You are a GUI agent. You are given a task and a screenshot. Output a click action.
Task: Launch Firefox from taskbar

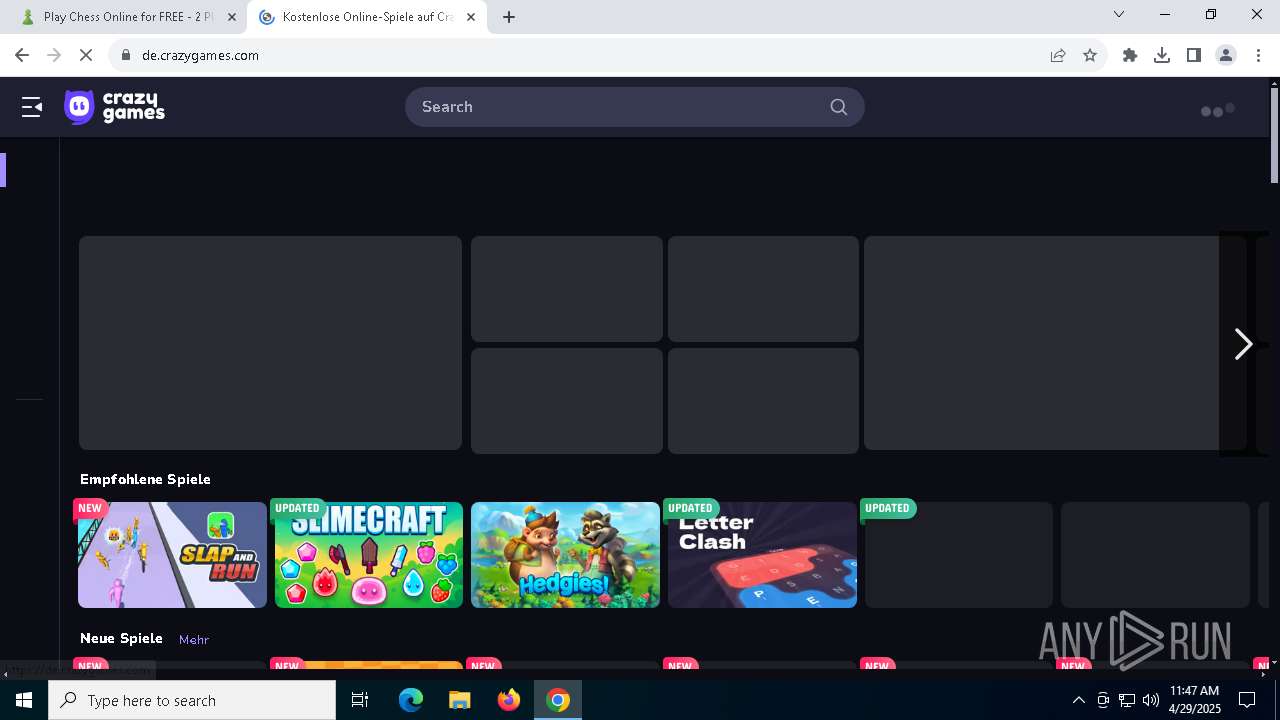click(509, 700)
